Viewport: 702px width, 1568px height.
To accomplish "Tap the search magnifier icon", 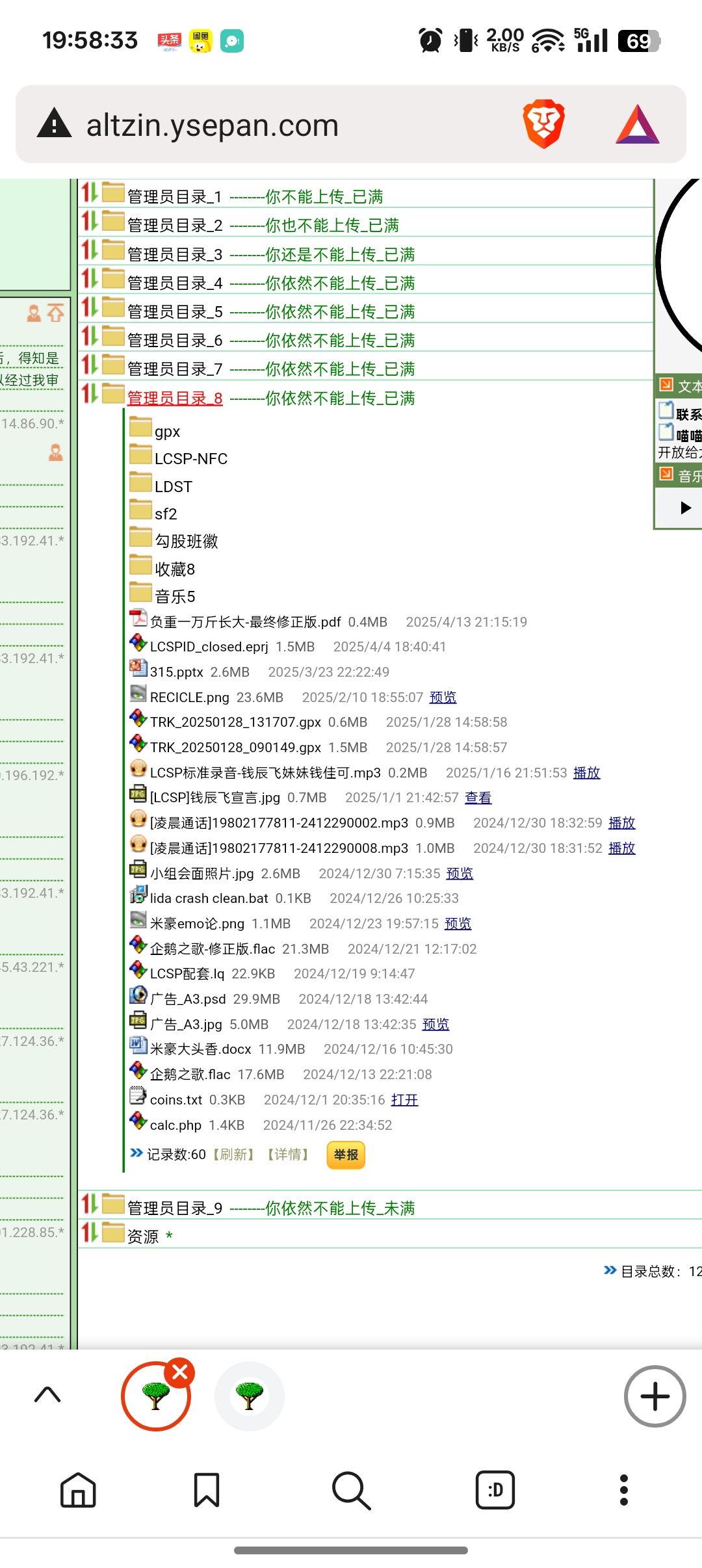I will (351, 1489).
